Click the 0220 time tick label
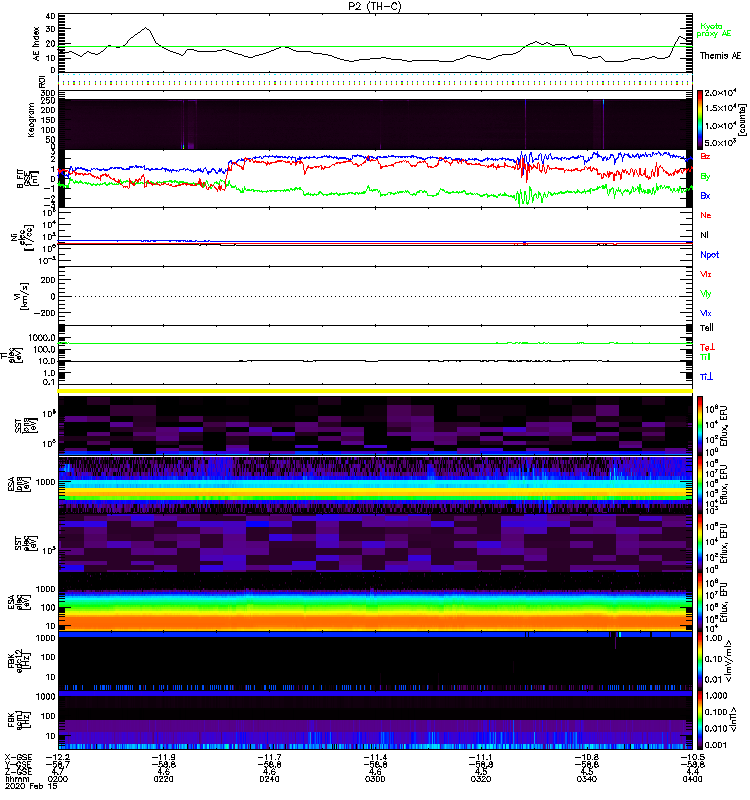Screen dimensions: 750x800 (163, 779)
